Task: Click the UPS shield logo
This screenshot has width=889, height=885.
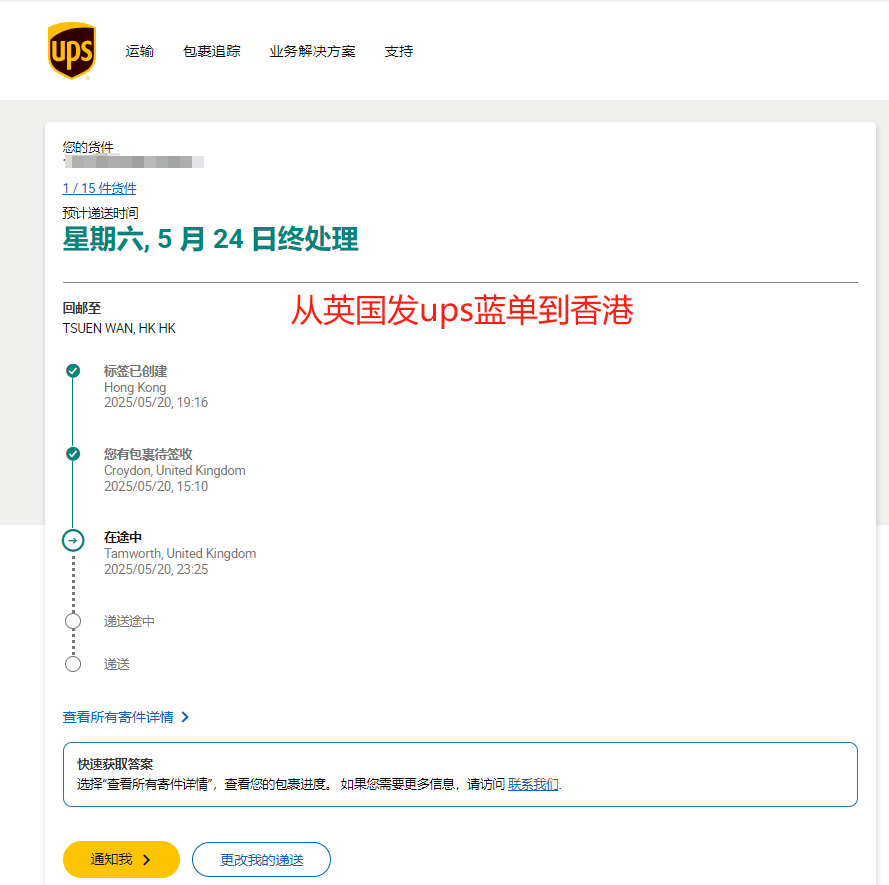Action: (x=72, y=50)
